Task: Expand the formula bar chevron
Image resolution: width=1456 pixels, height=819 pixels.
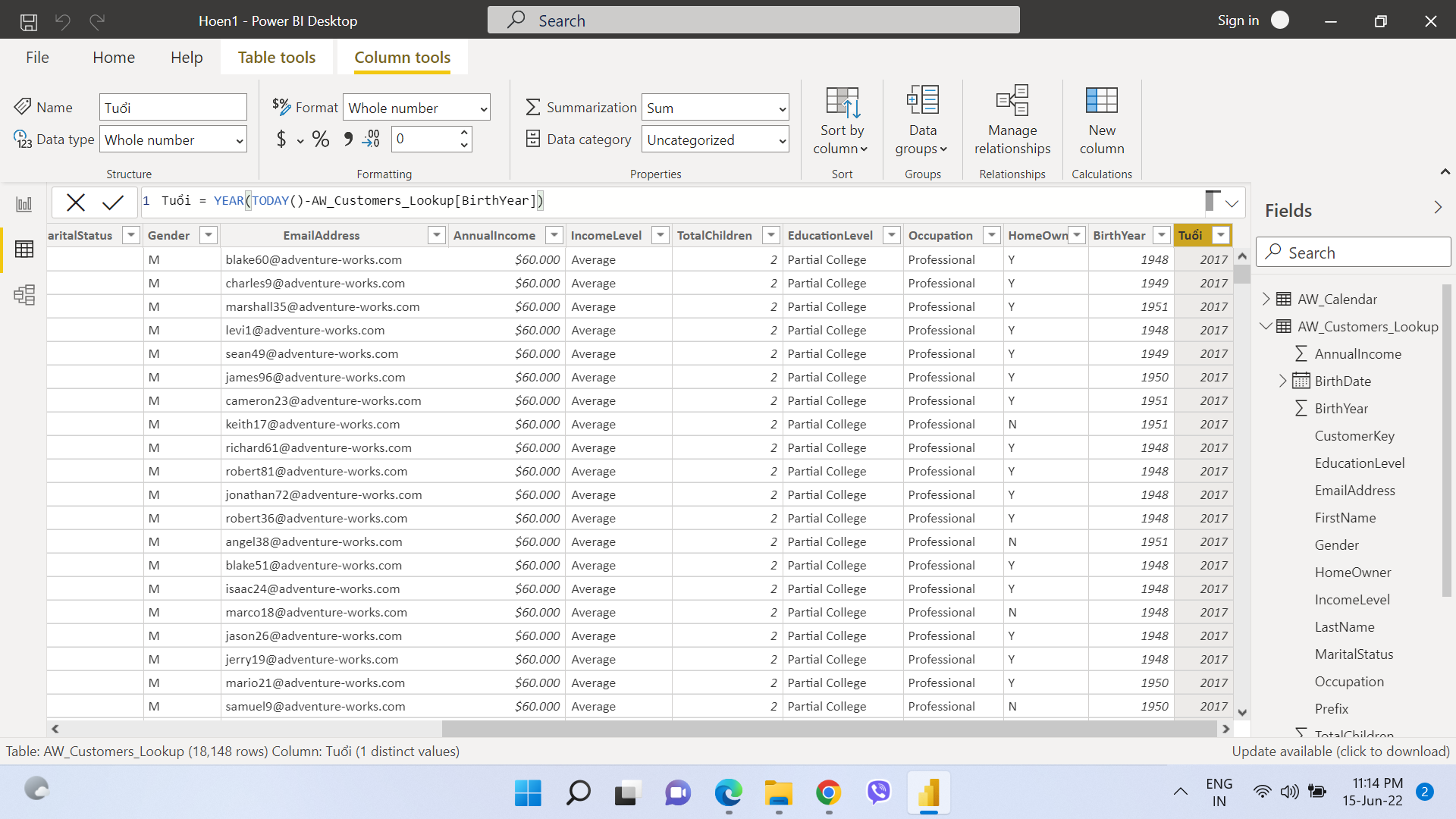Action: (x=1232, y=203)
